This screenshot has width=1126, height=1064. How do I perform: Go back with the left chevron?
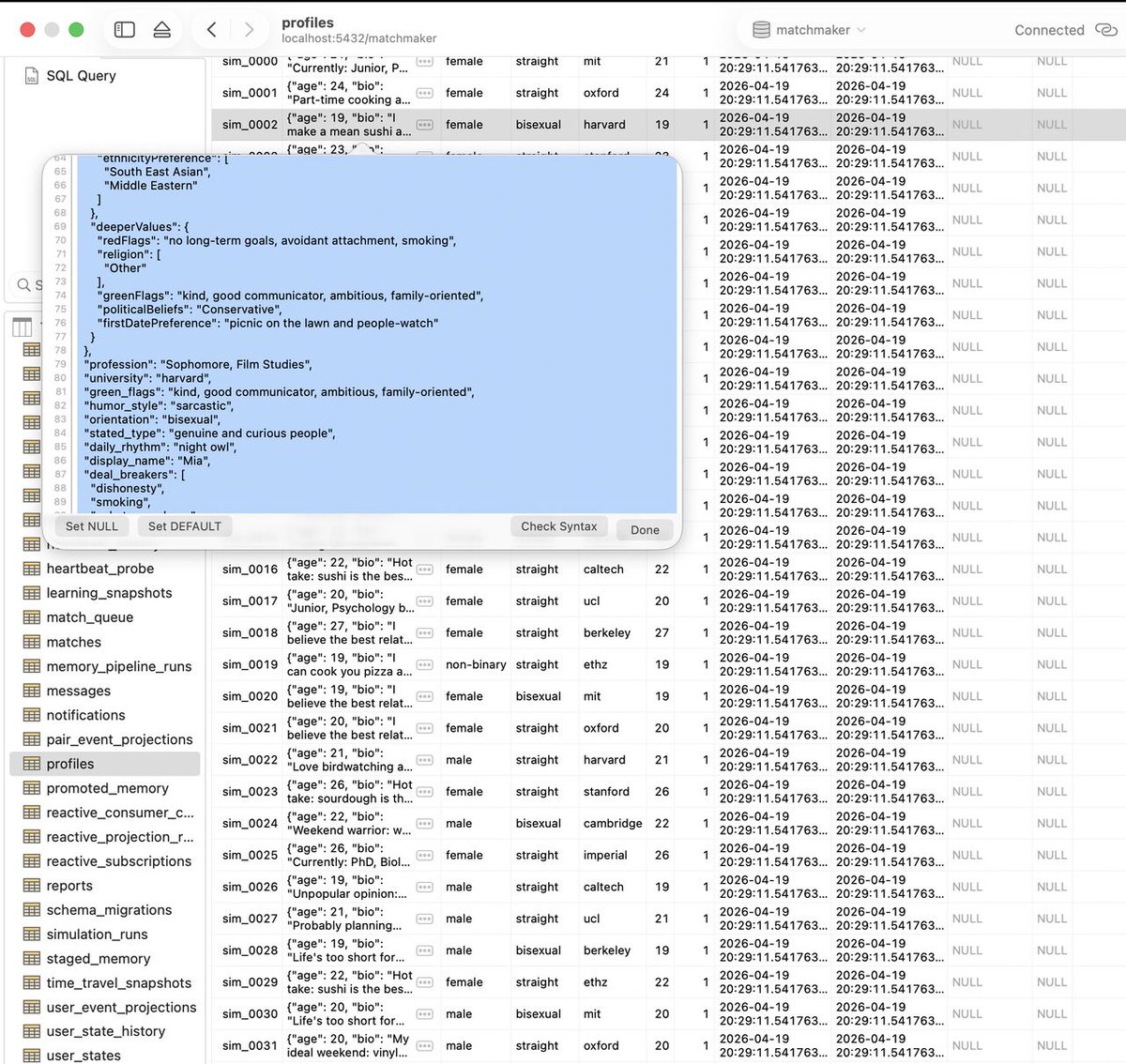(212, 30)
